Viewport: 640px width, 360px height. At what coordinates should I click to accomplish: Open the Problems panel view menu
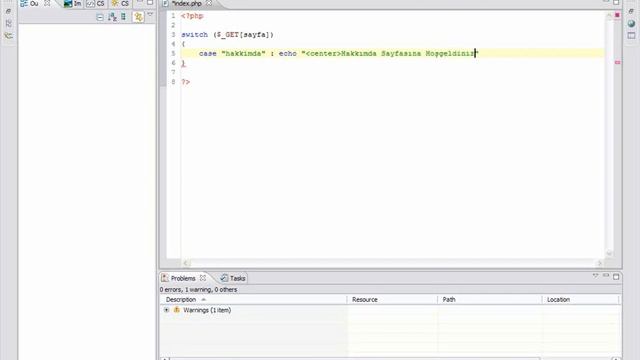(596, 276)
